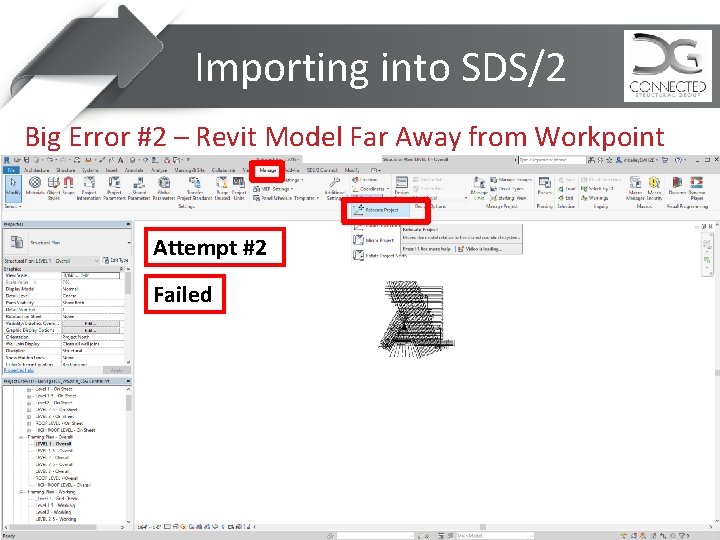The height and width of the screenshot is (540, 720).
Task: Open Additional Settings
Action: coord(334,188)
